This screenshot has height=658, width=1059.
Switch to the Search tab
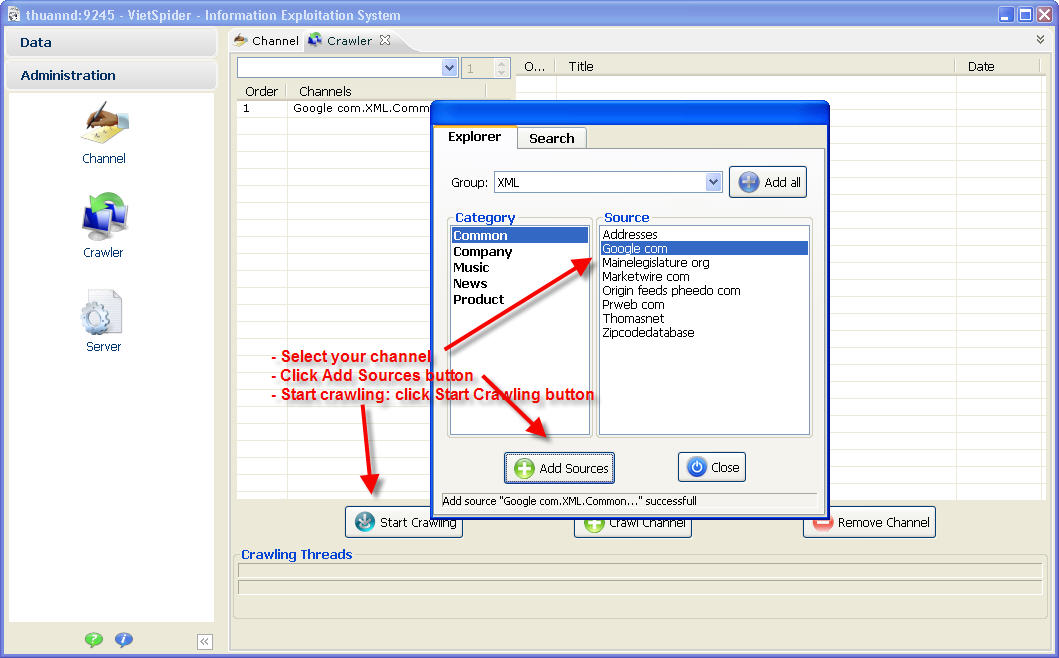pyautogui.click(x=551, y=138)
